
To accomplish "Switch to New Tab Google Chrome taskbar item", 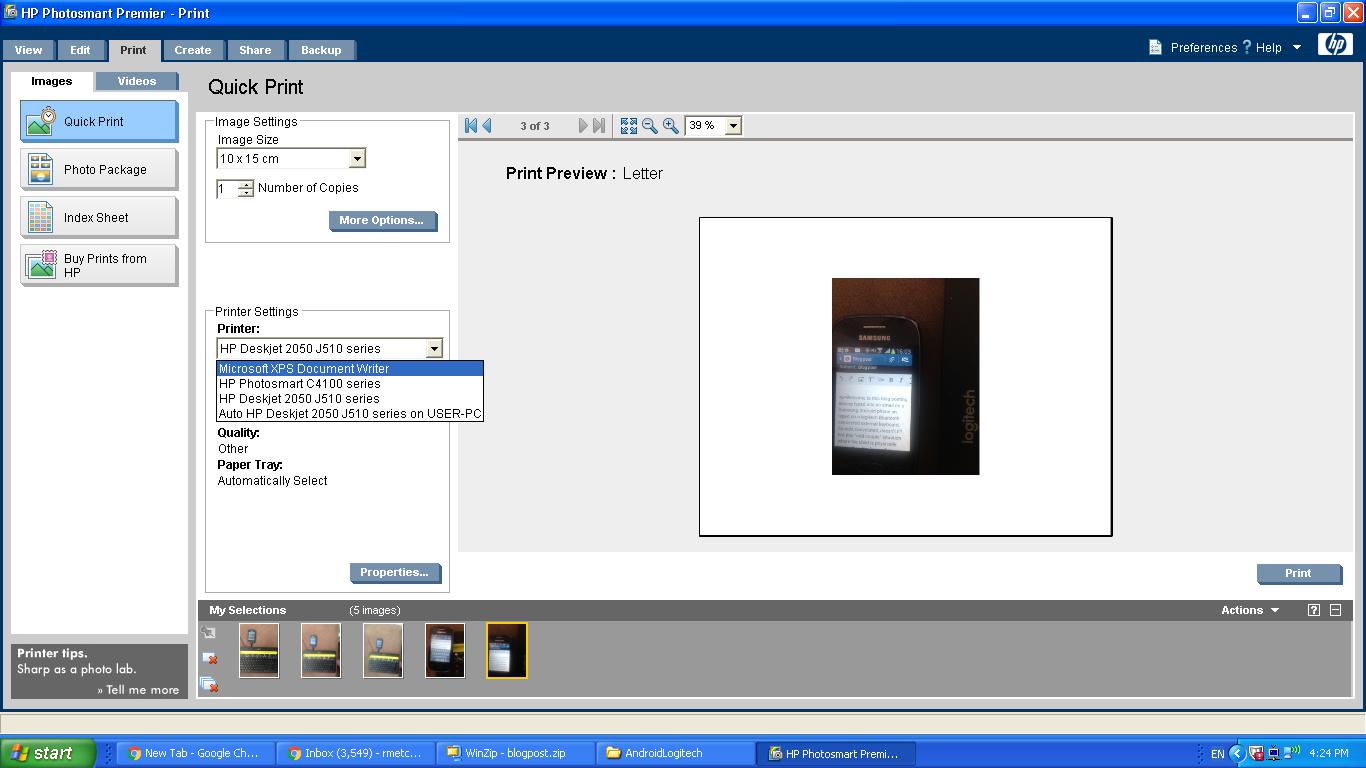I will pos(195,754).
